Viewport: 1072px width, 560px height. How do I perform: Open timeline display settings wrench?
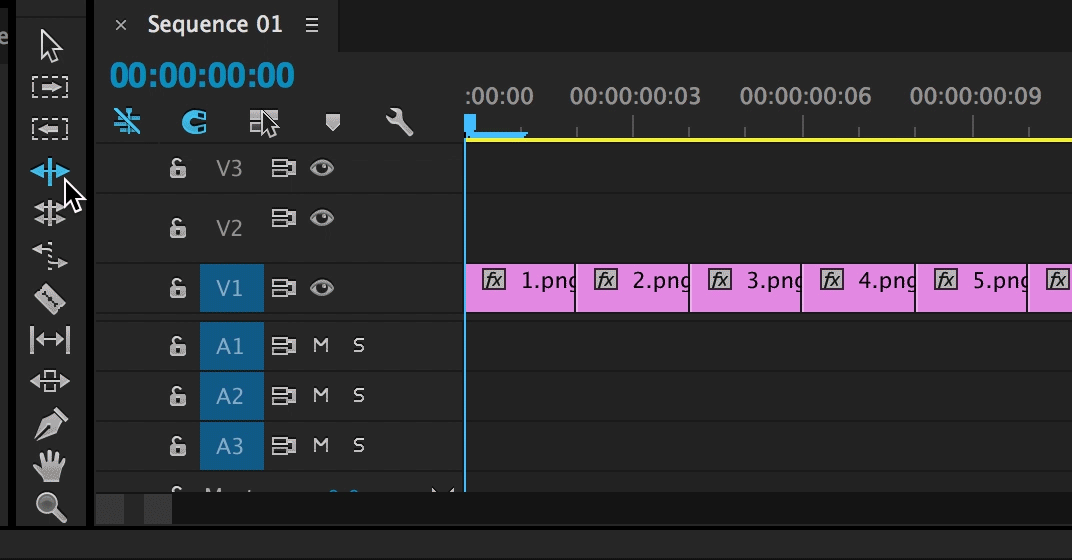(x=399, y=122)
